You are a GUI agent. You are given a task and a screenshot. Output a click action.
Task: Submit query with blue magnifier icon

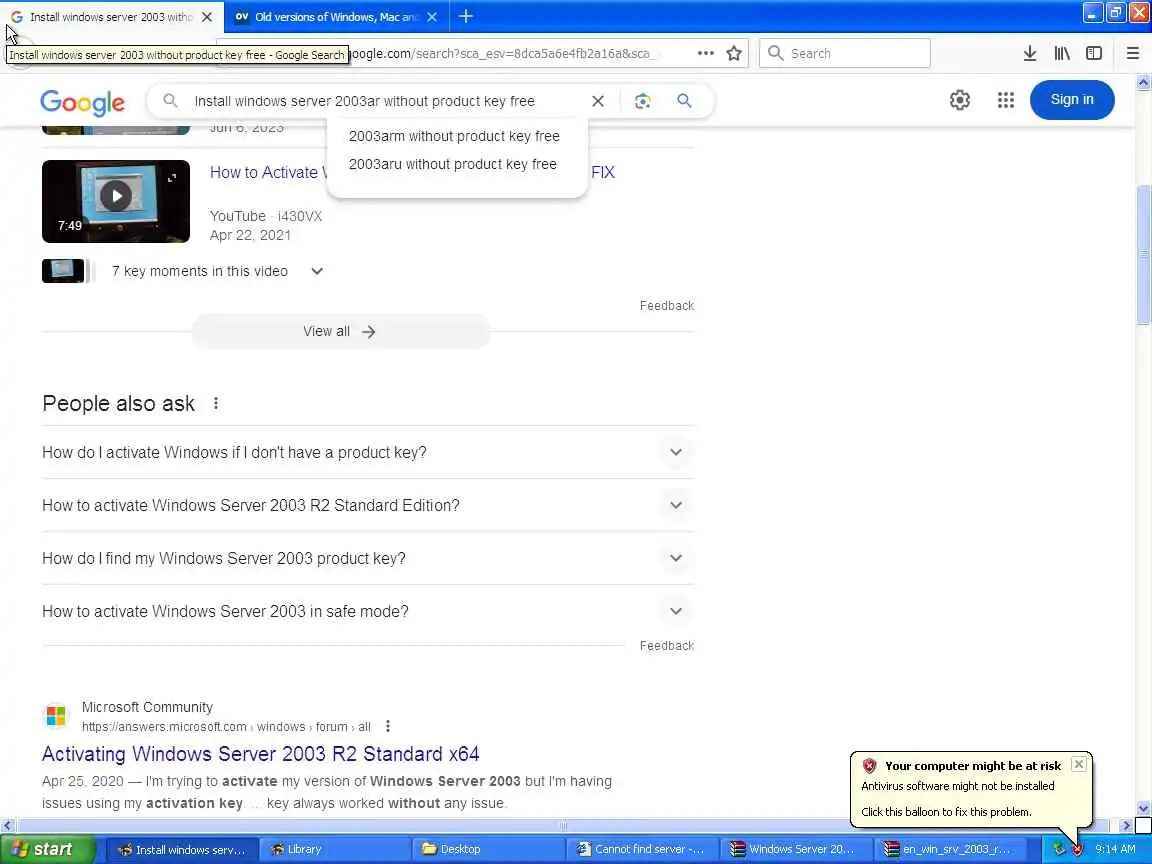click(684, 101)
